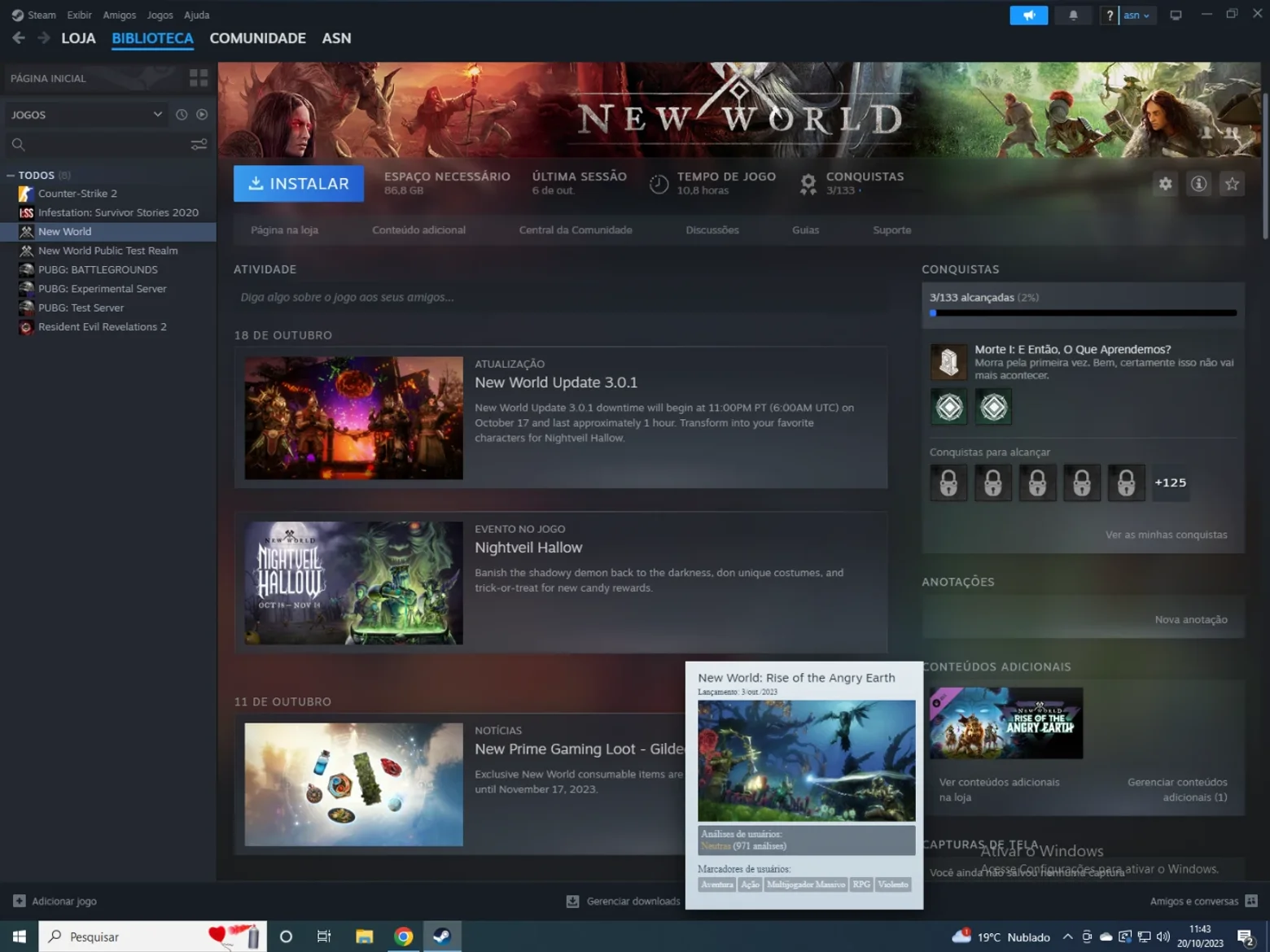Open the Exibir menu
The width and height of the screenshot is (1270, 952).
point(79,15)
